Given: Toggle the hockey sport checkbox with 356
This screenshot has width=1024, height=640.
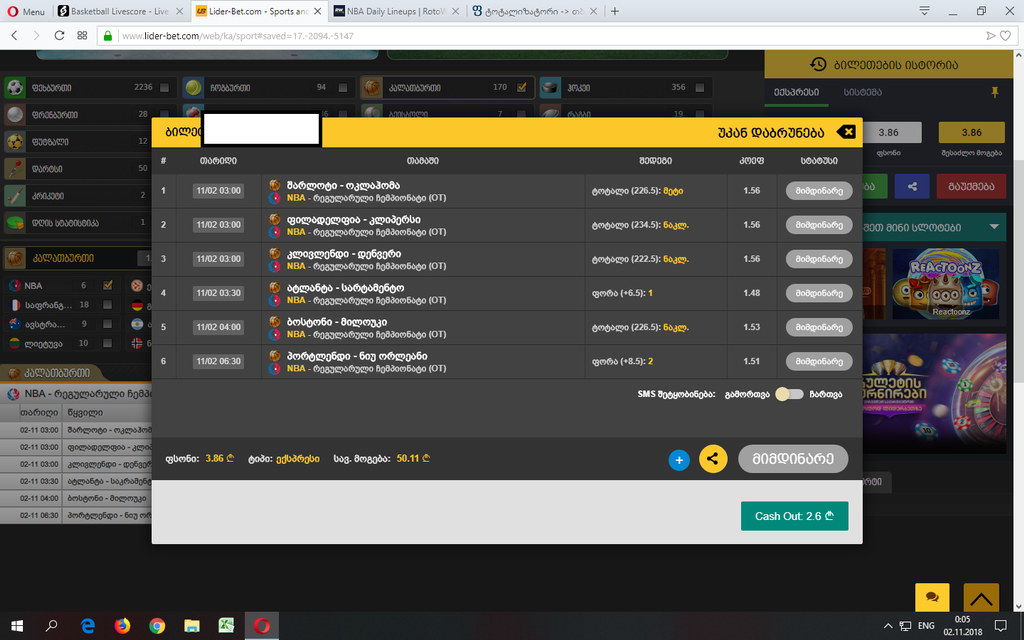Looking at the screenshot, I should pyautogui.click(x=700, y=88).
